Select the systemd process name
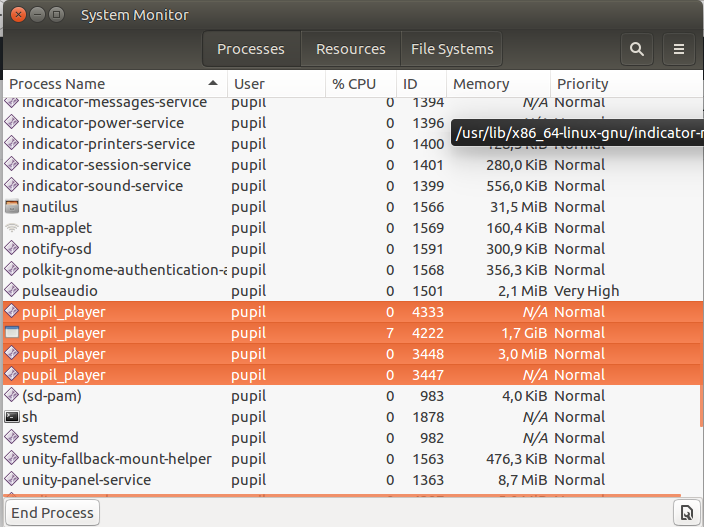The width and height of the screenshot is (704, 527). (x=50, y=438)
